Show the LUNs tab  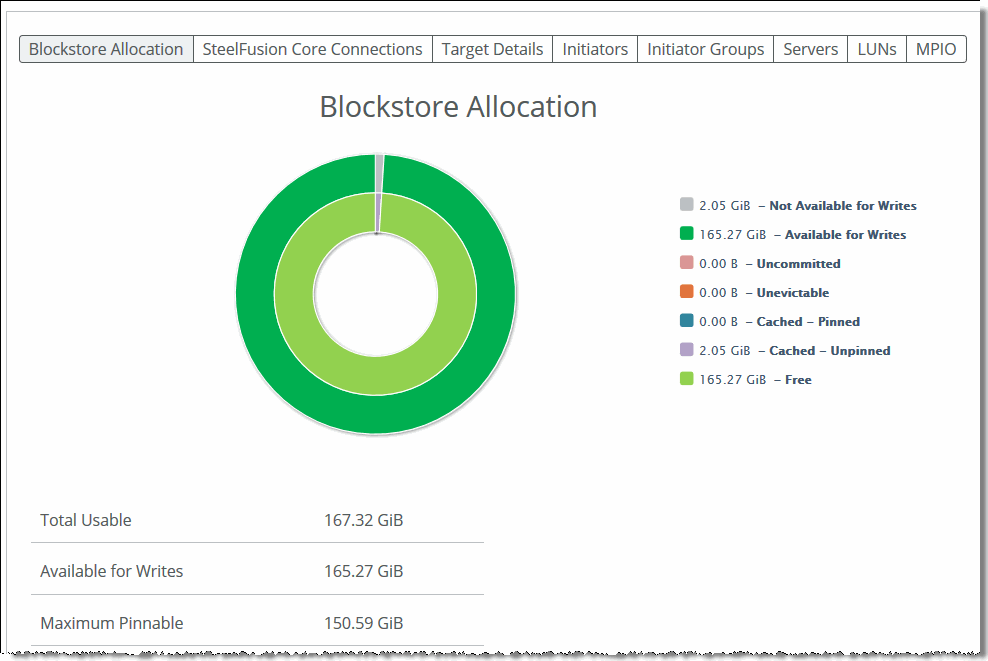pos(877,49)
